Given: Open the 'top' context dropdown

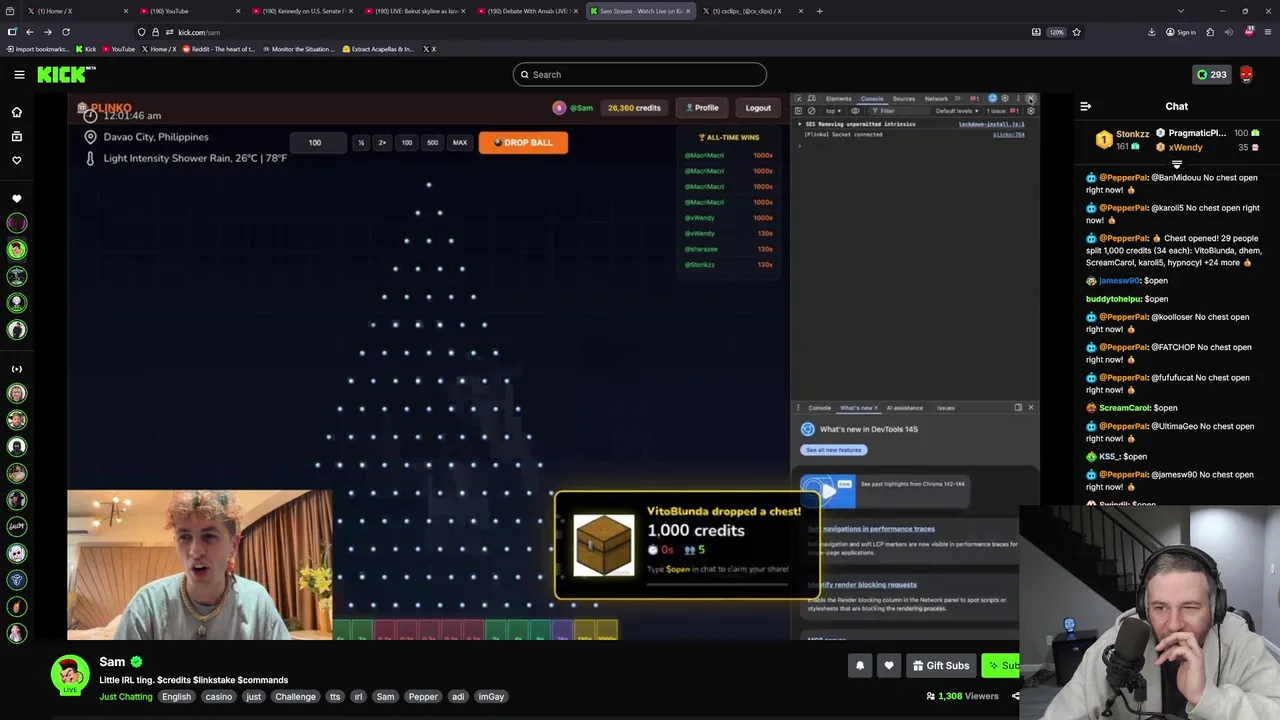Looking at the screenshot, I should (833, 111).
